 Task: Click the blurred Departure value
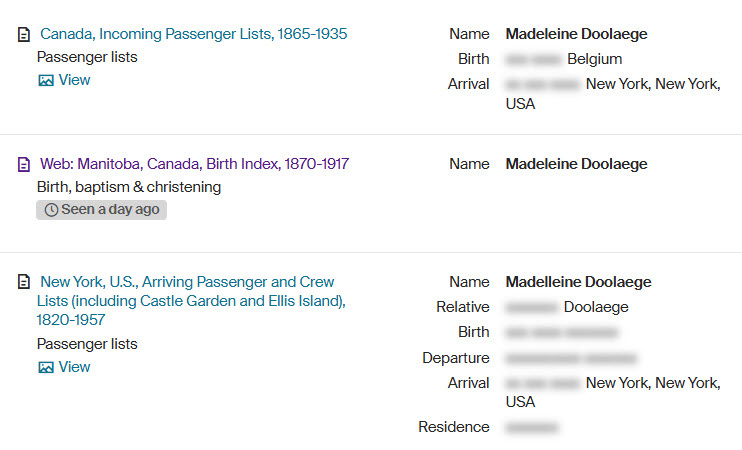tap(571, 358)
